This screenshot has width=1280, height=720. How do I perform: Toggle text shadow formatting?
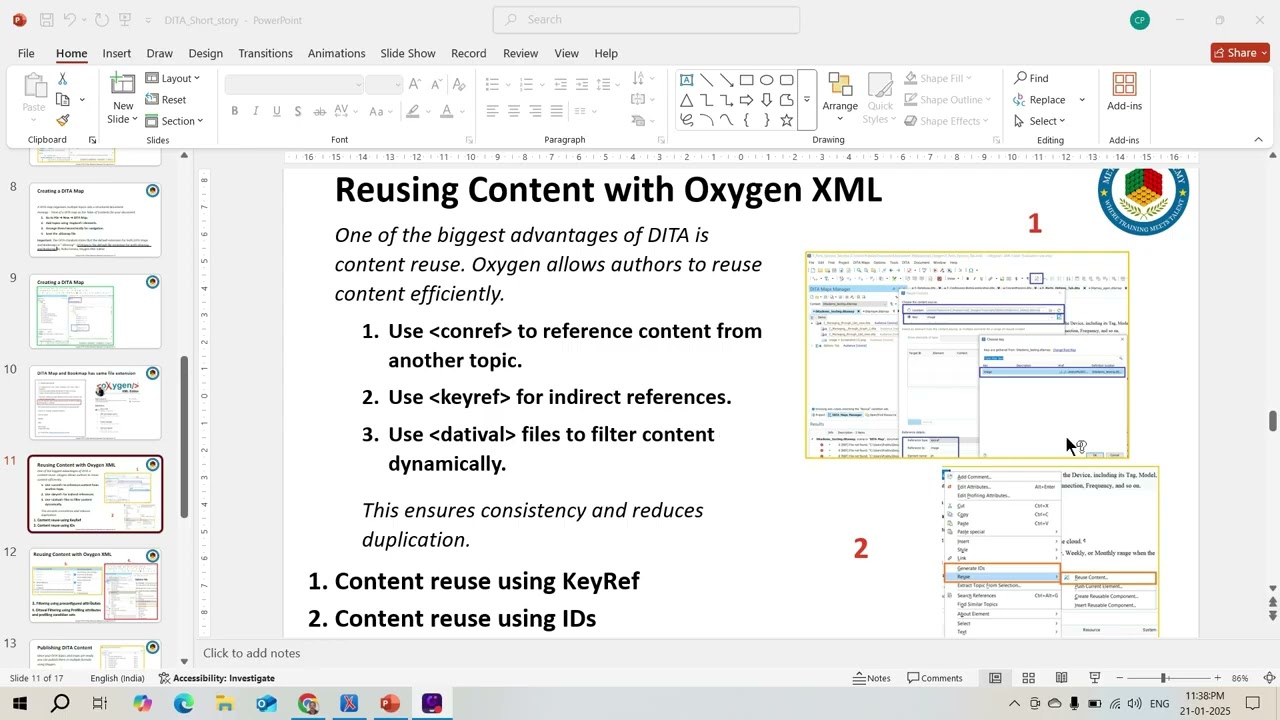coord(298,111)
